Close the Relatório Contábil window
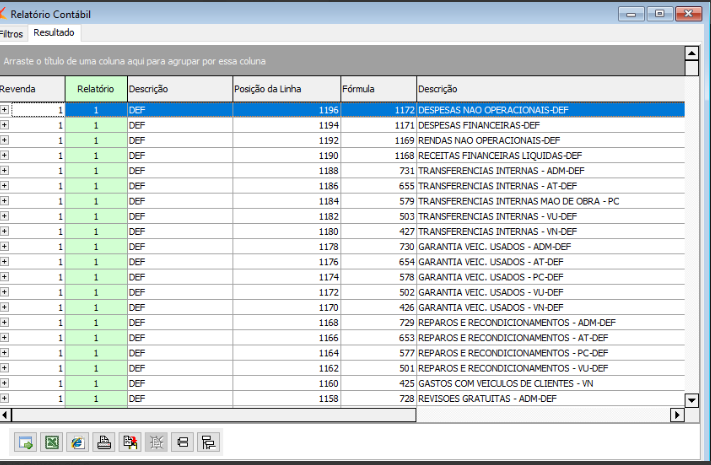The width and height of the screenshot is (711, 465). 688,14
